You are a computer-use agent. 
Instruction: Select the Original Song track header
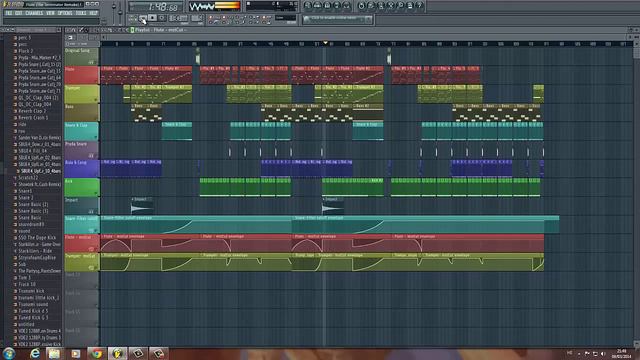pyautogui.click(x=81, y=56)
